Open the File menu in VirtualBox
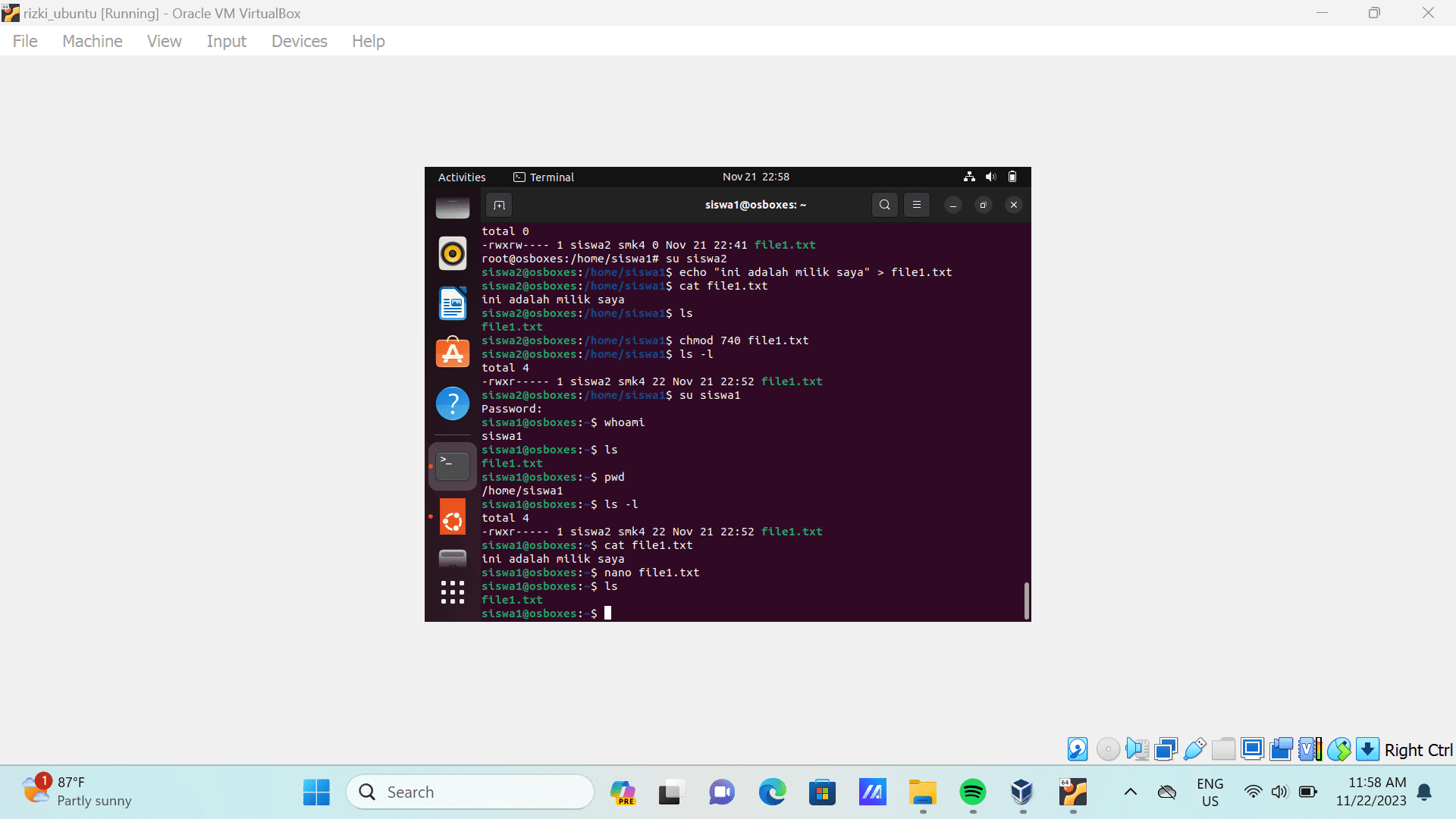Viewport: 1456px width, 819px height. click(x=25, y=41)
